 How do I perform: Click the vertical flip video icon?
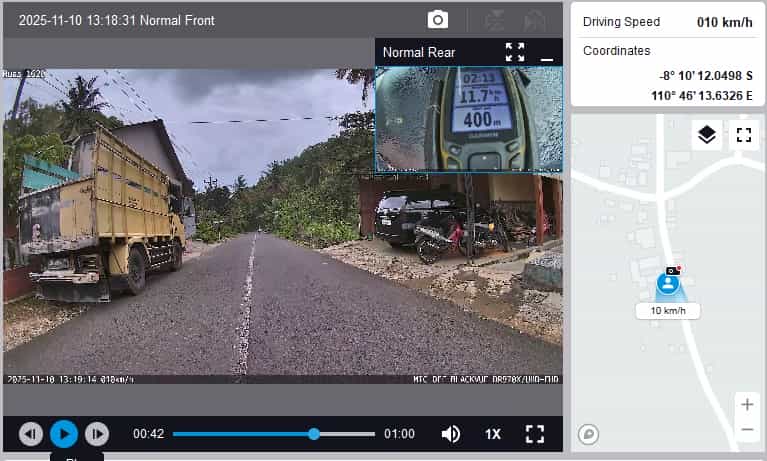pos(494,20)
